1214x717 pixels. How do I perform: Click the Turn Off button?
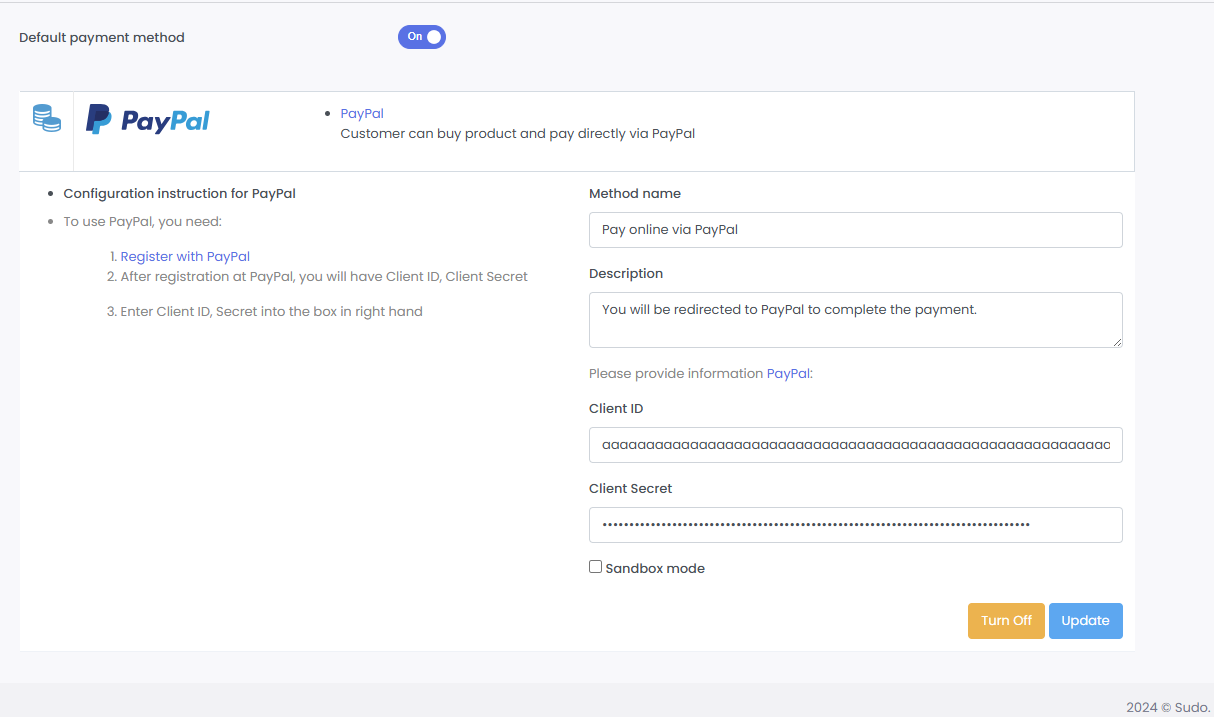1006,621
